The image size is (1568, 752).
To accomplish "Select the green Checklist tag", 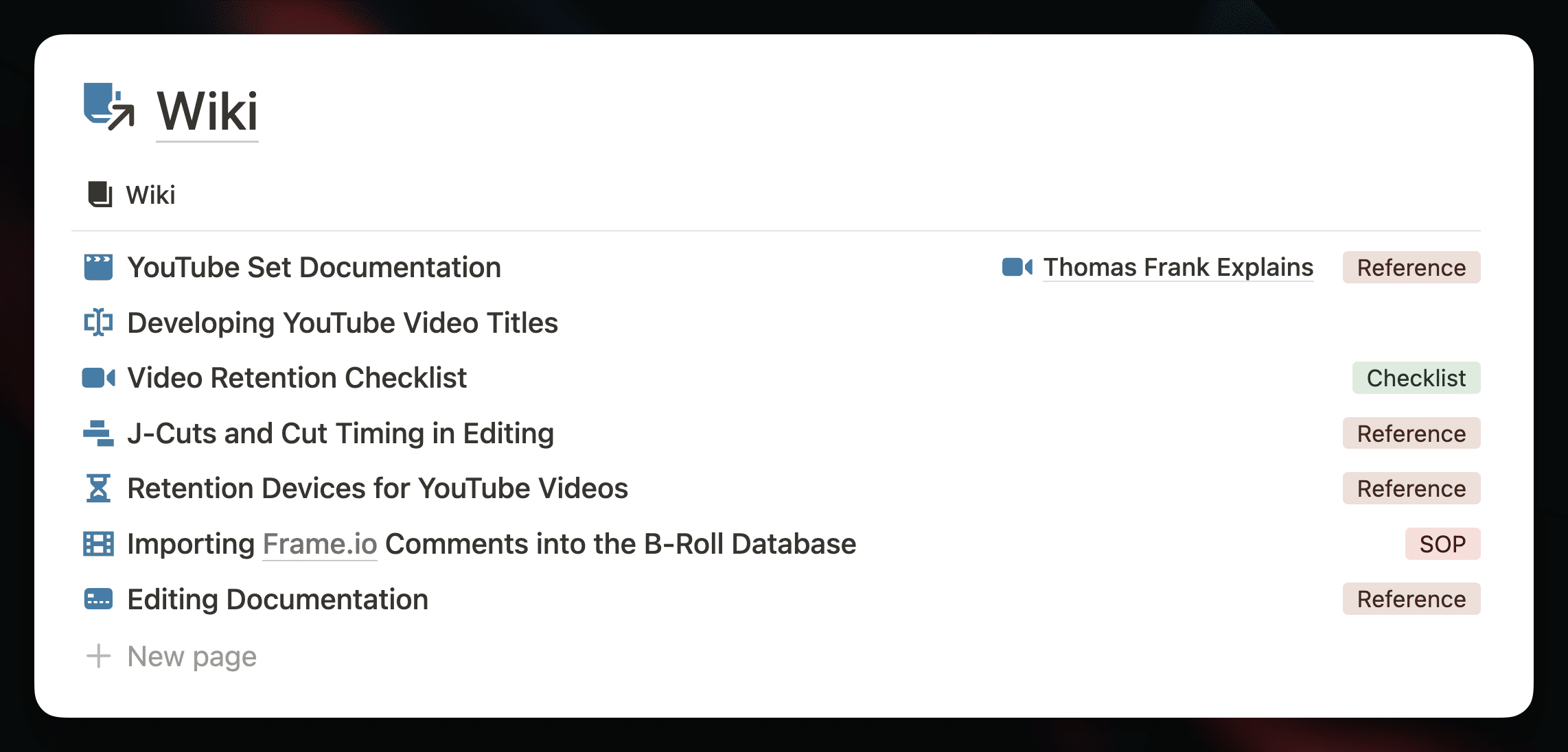I will (x=1416, y=378).
